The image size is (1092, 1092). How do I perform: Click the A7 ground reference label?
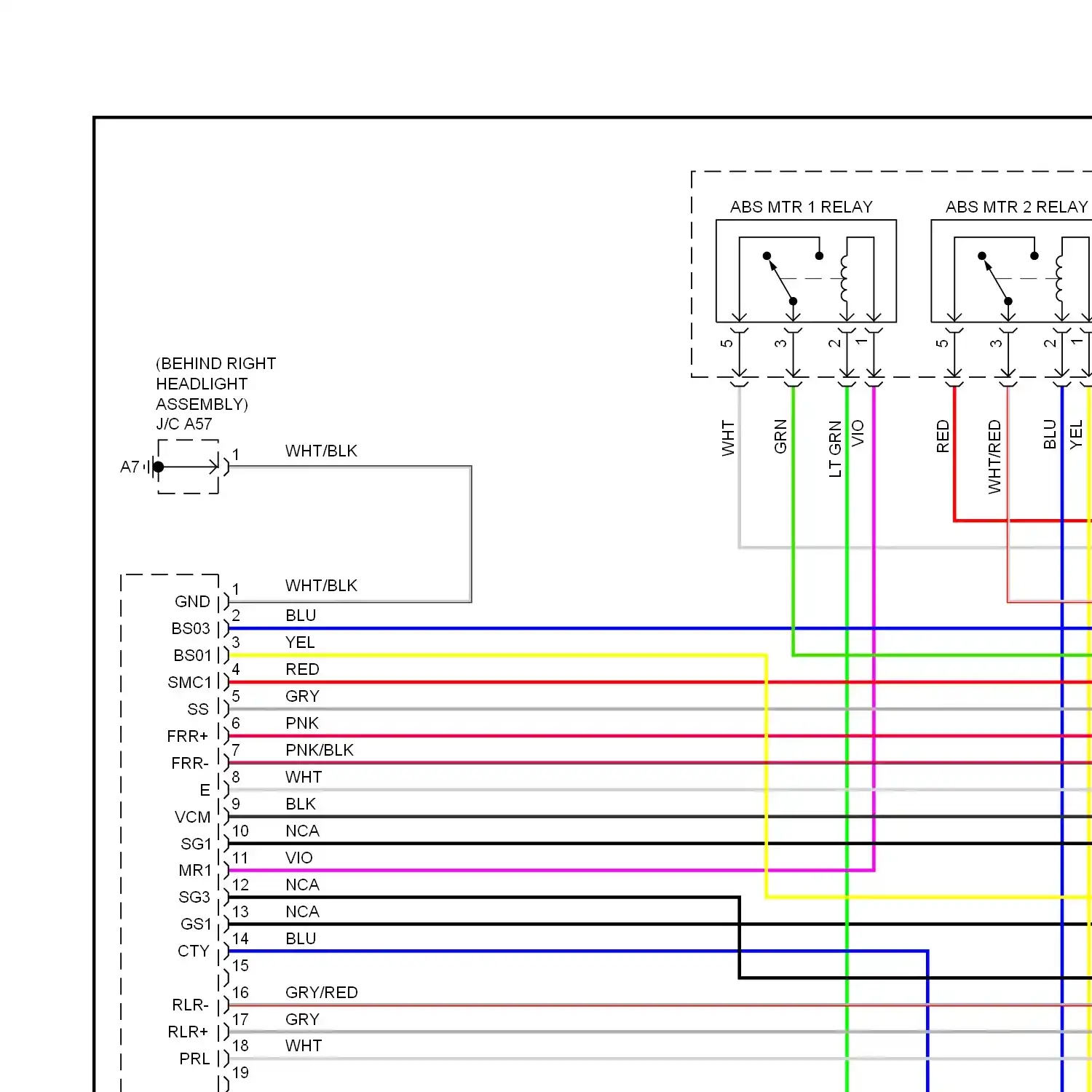(x=130, y=467)
